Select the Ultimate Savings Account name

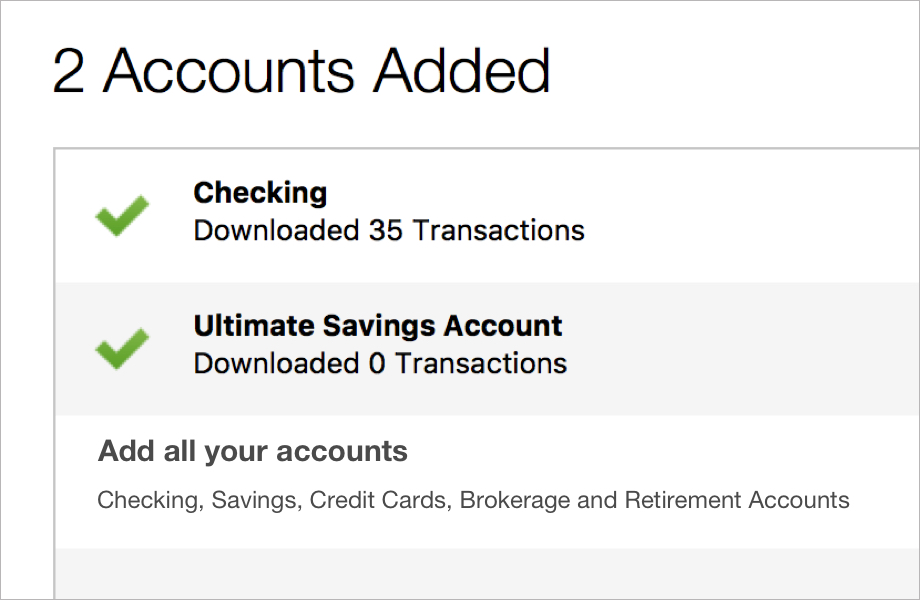point(377,326)
